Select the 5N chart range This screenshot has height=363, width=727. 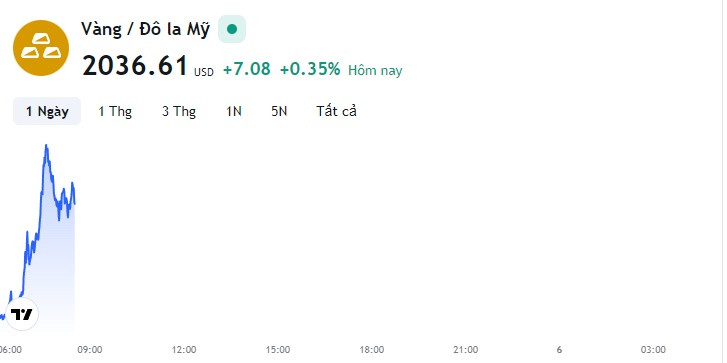click(x=279, y=111)
